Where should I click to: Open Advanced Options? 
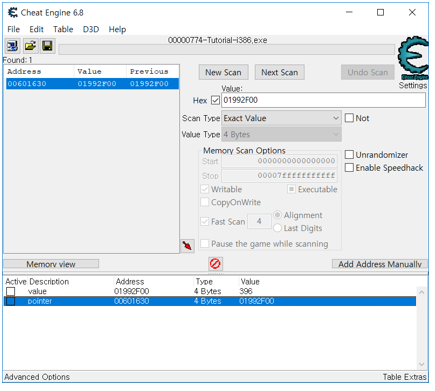[x=37, y=377]
